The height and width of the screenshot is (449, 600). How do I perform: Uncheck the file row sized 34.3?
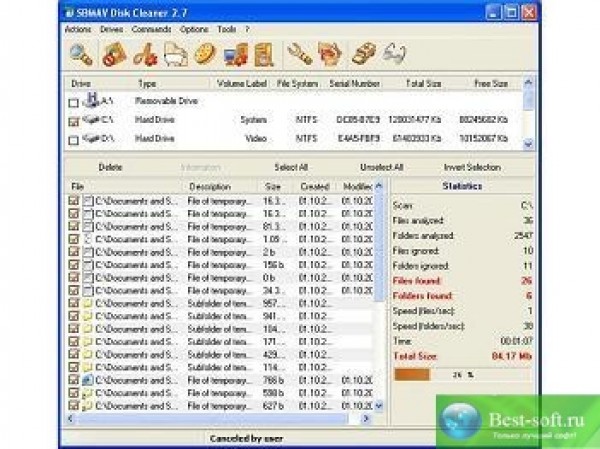[73, 290]
